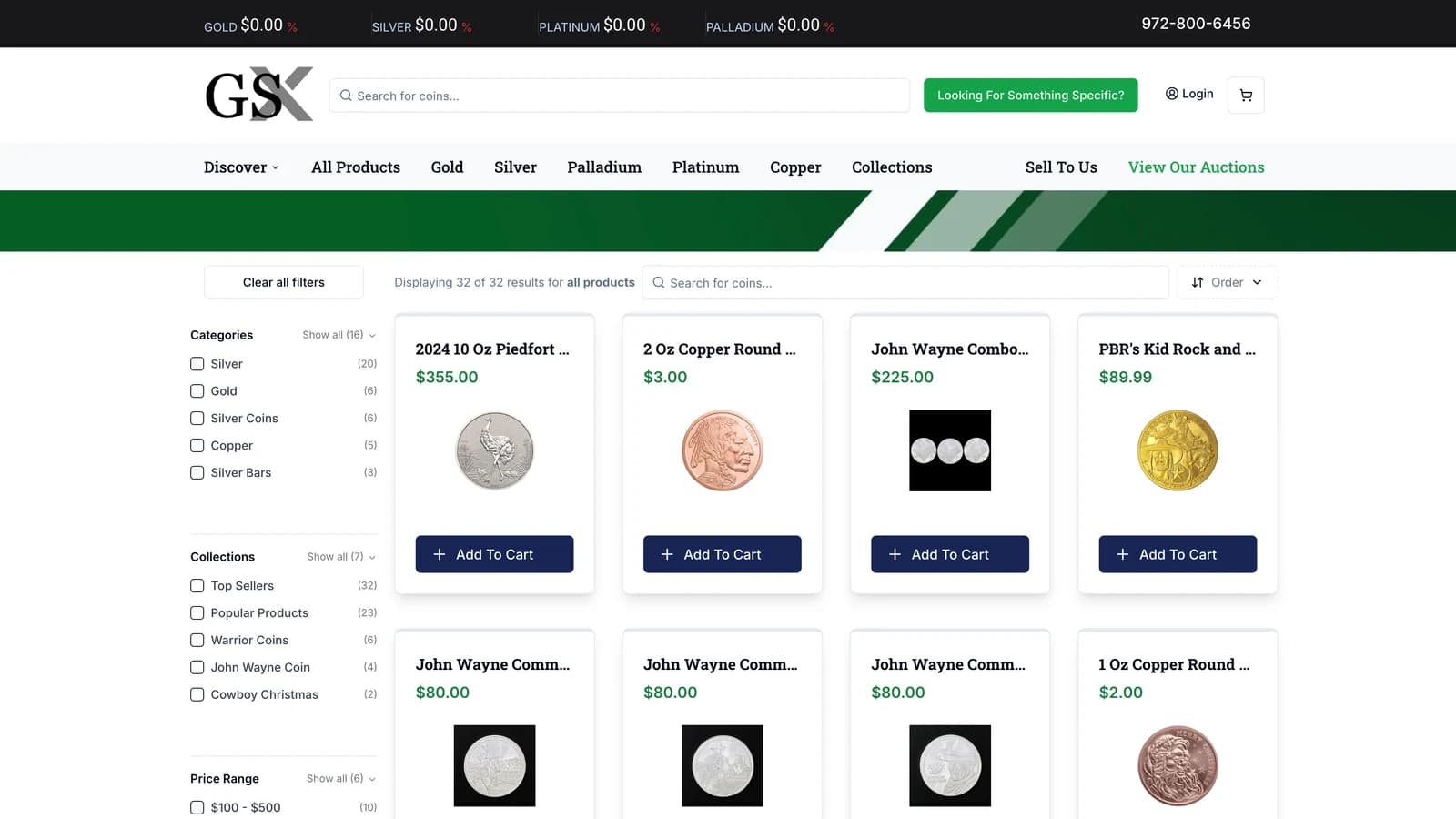This screenshot has height=819, width=1456.
Task: Open the John Wayne Combo product image
Action: pyautogui.click(x=950, y=450)
